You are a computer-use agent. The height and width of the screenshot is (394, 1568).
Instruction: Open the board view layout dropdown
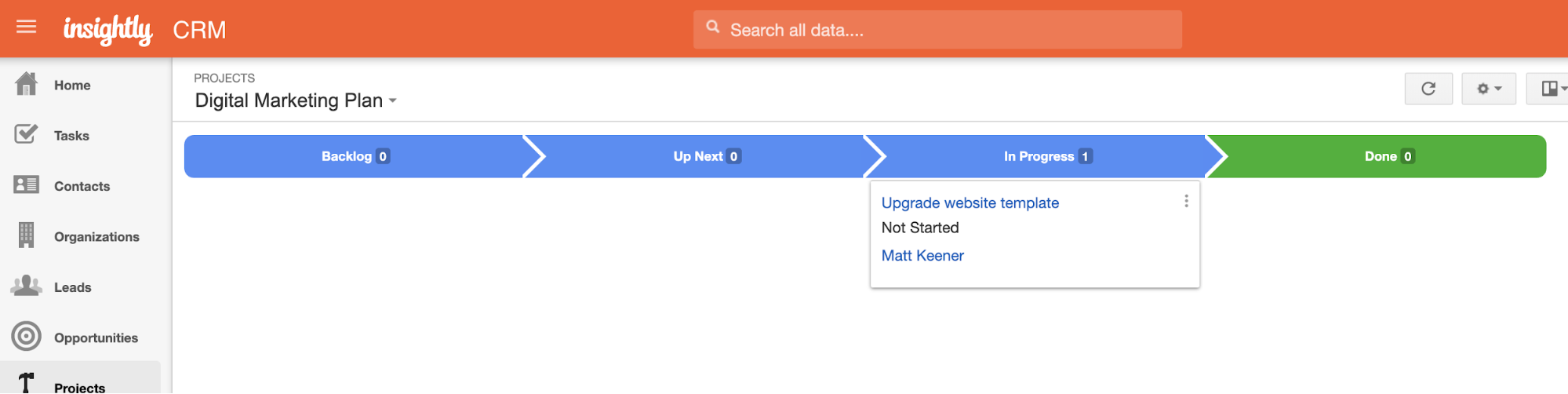(1548, 89)
